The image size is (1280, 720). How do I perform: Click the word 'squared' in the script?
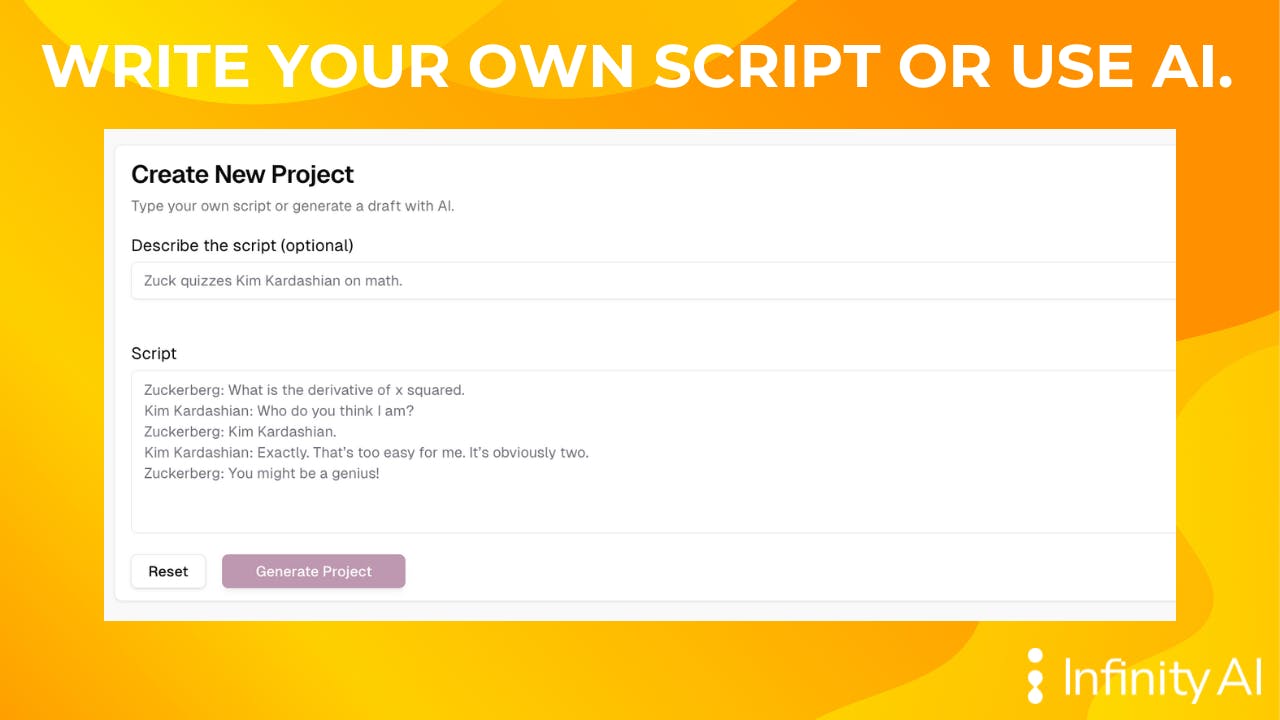pos(433,390)
